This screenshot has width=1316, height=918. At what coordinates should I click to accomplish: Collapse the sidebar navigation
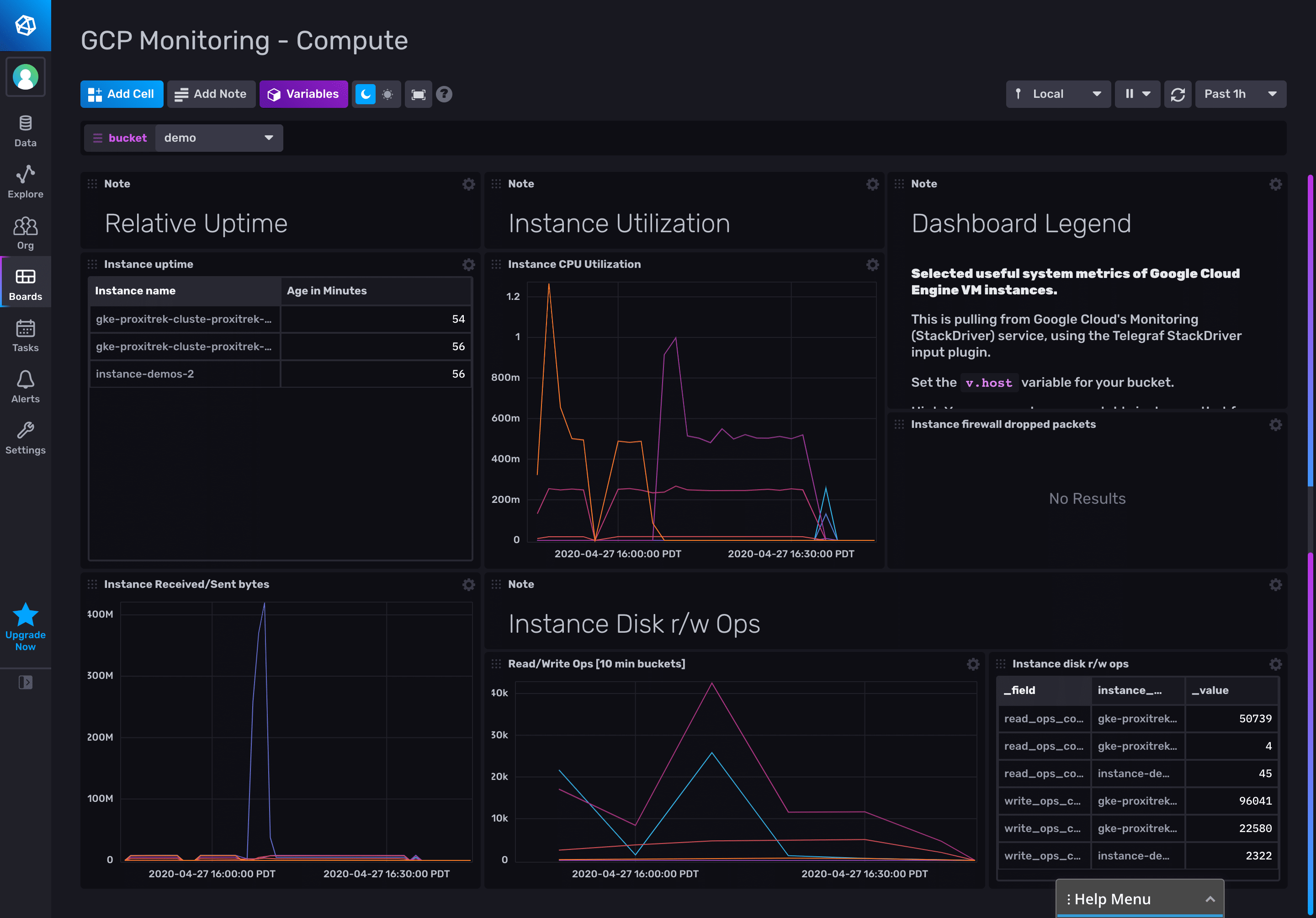tap(25, 683)
